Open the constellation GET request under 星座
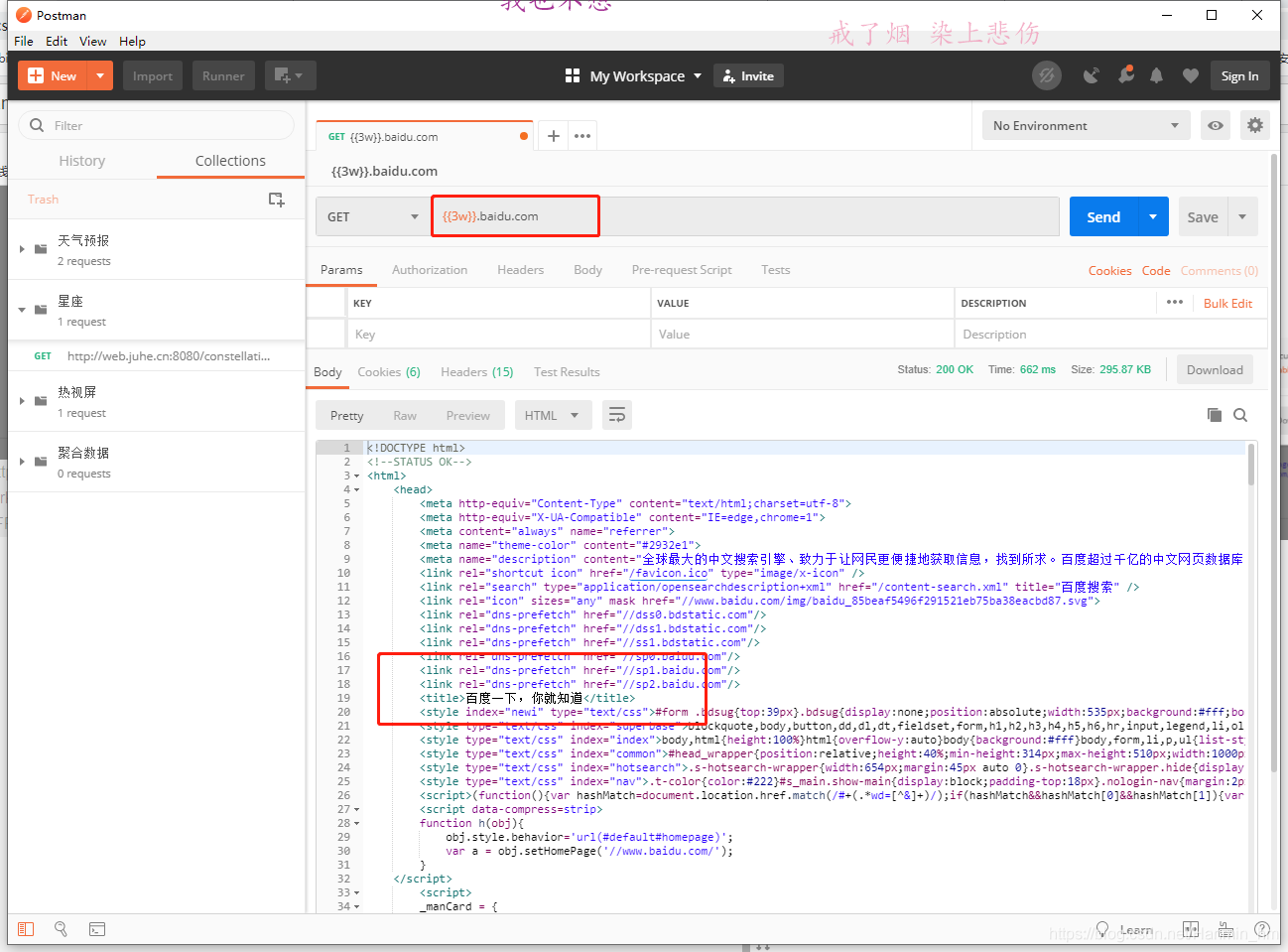This screenshot has width=1288, height=952. (157, 355)
